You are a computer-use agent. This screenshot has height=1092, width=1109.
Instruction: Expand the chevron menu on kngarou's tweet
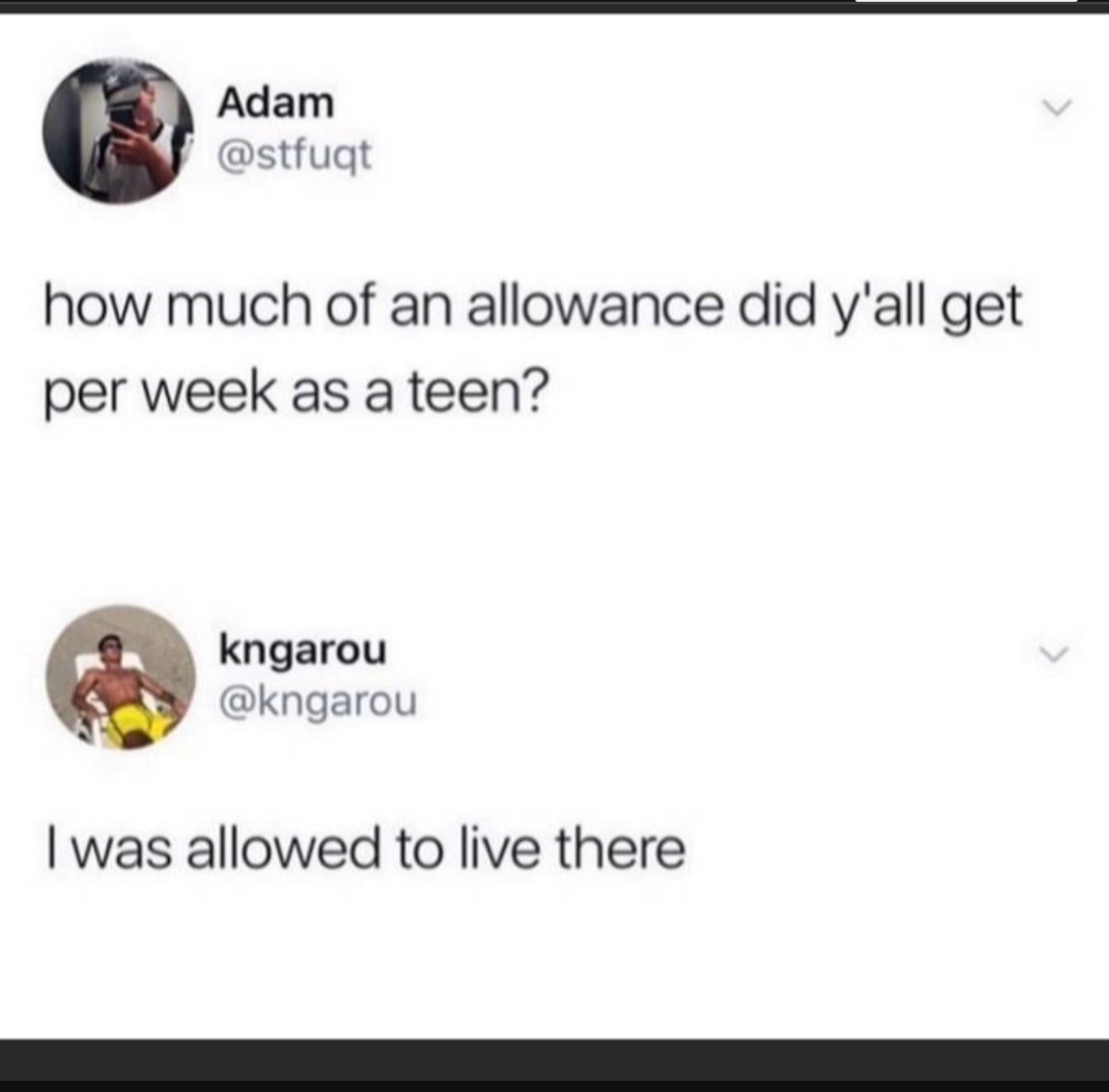[1053, 655]
